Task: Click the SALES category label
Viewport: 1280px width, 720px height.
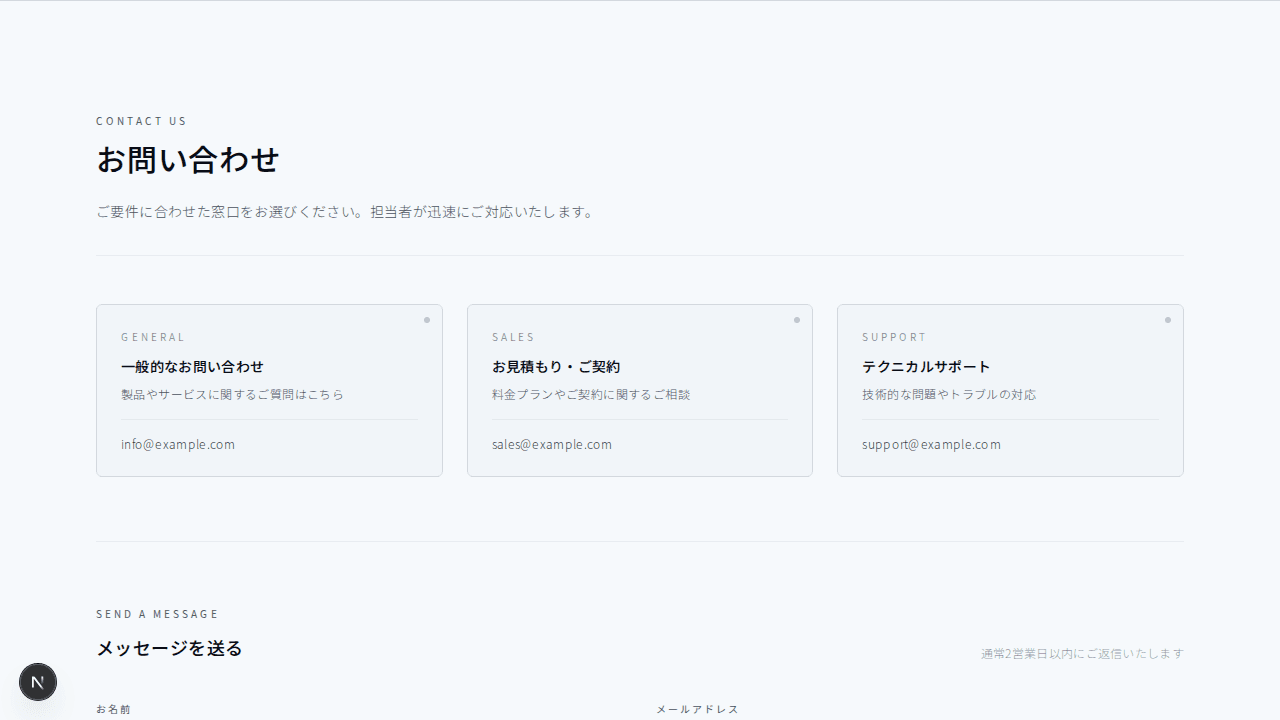Action: [513, 338]
